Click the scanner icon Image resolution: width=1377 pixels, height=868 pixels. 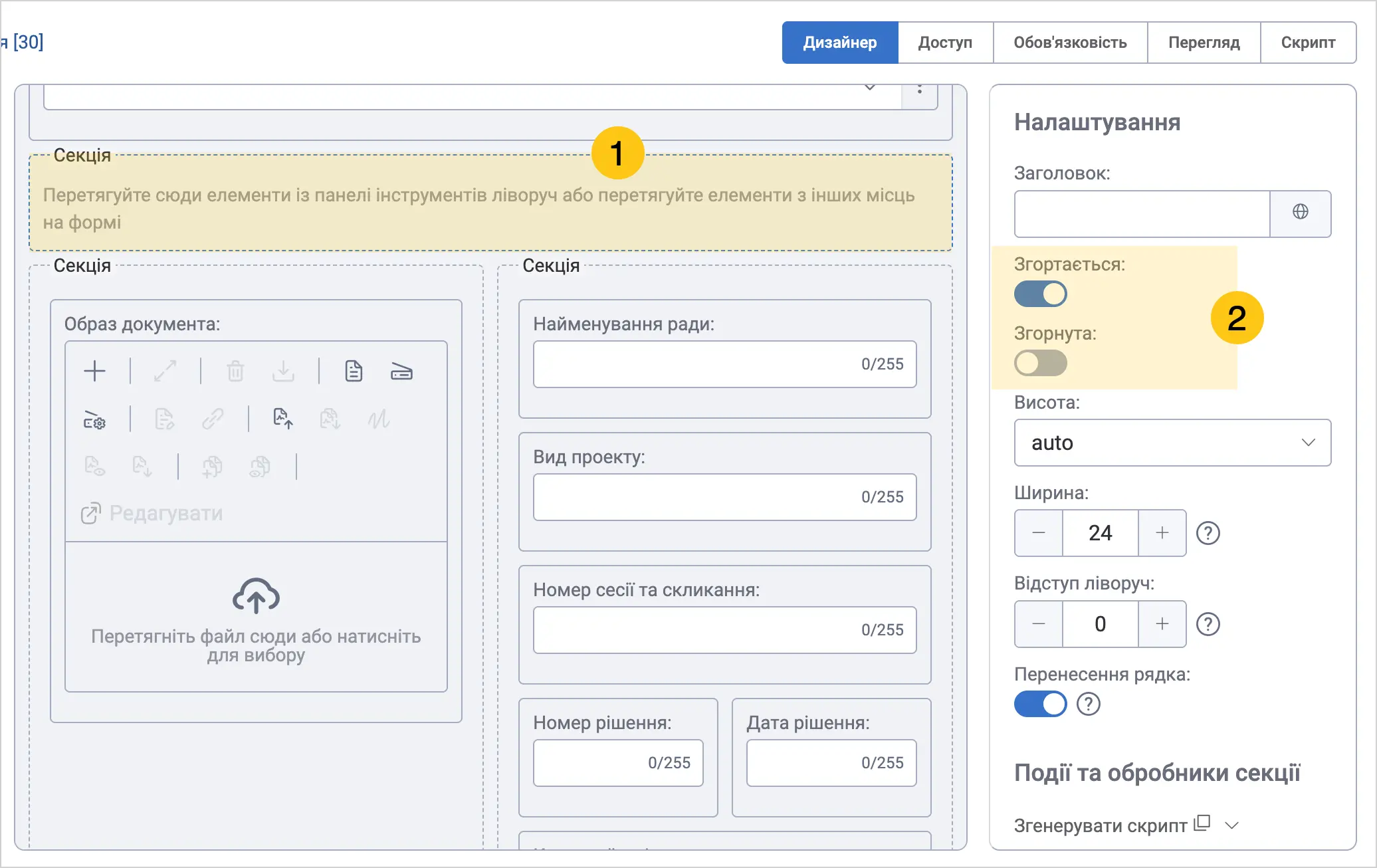(x=401, y=371)
